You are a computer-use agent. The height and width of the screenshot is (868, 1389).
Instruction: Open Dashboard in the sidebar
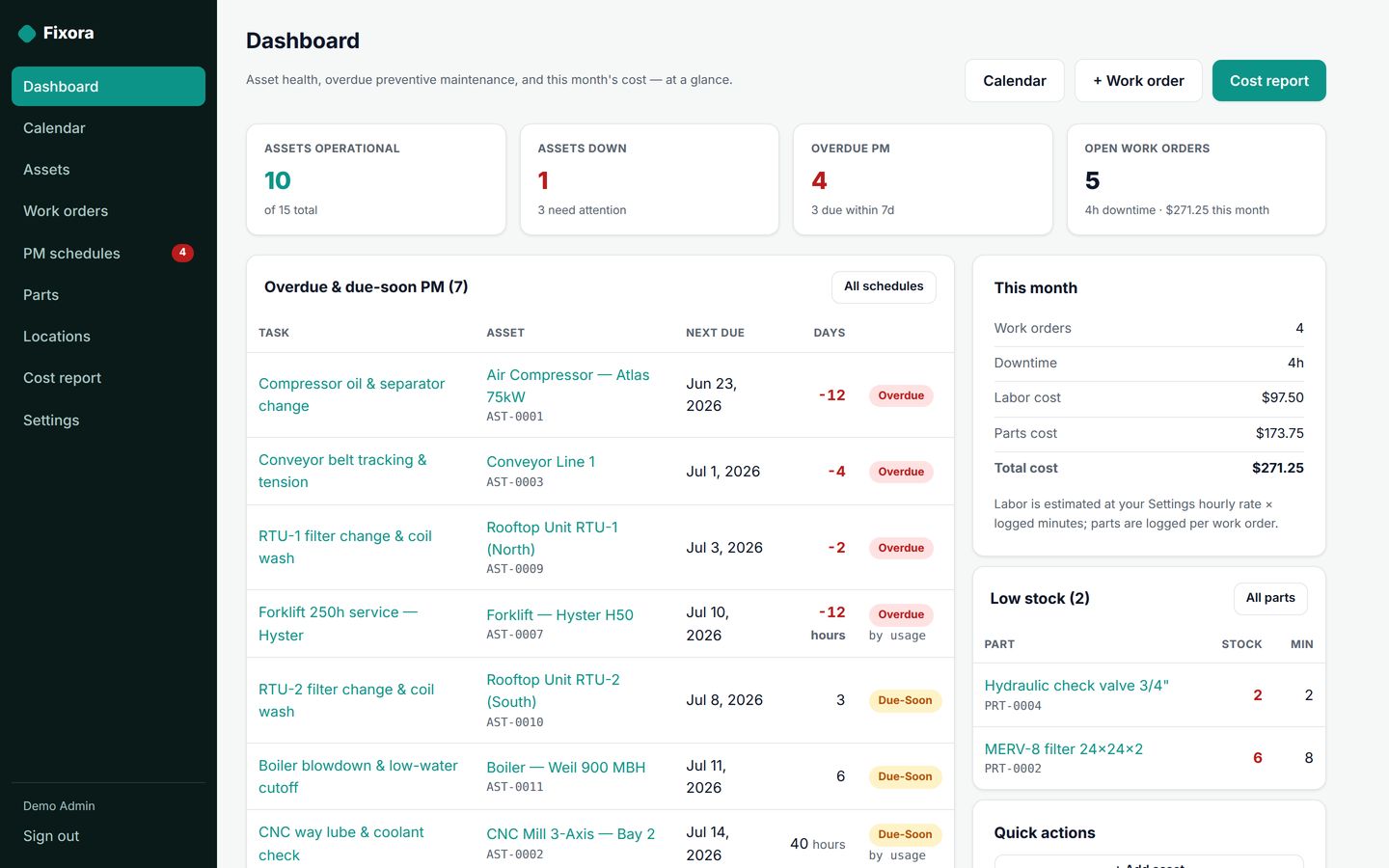[108, 86]
